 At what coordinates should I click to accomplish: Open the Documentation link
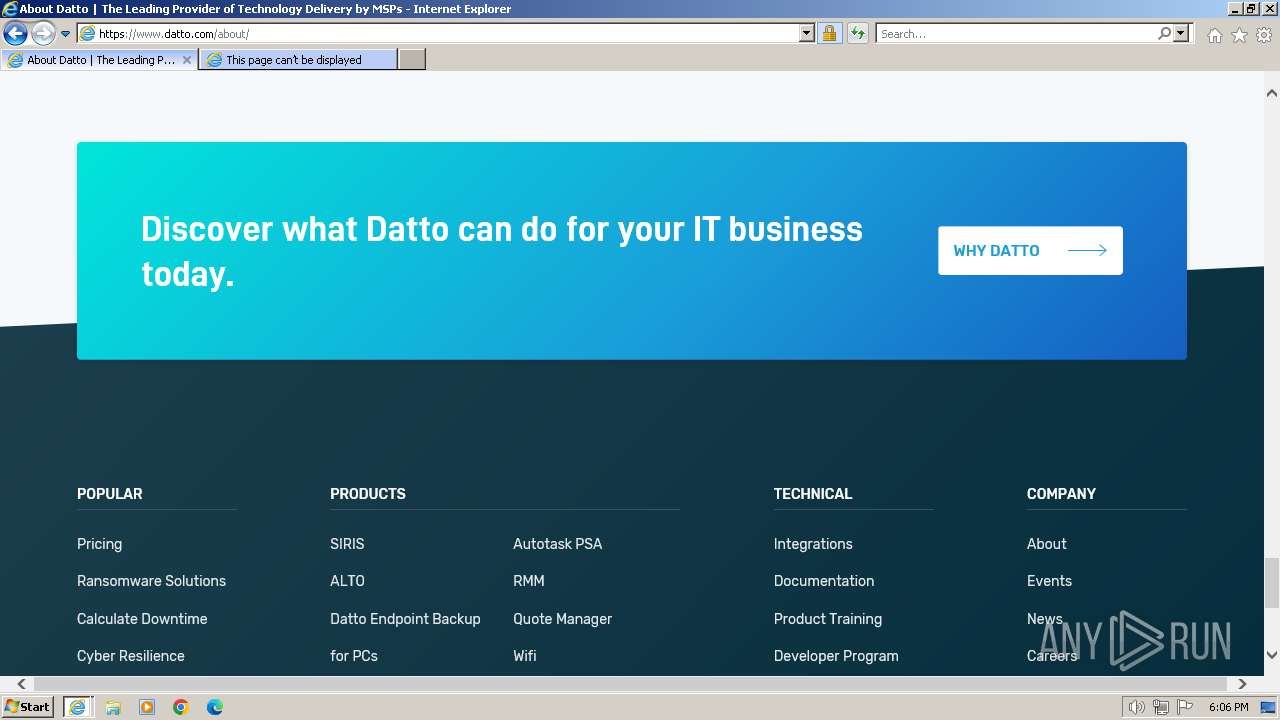pos(824,581)
